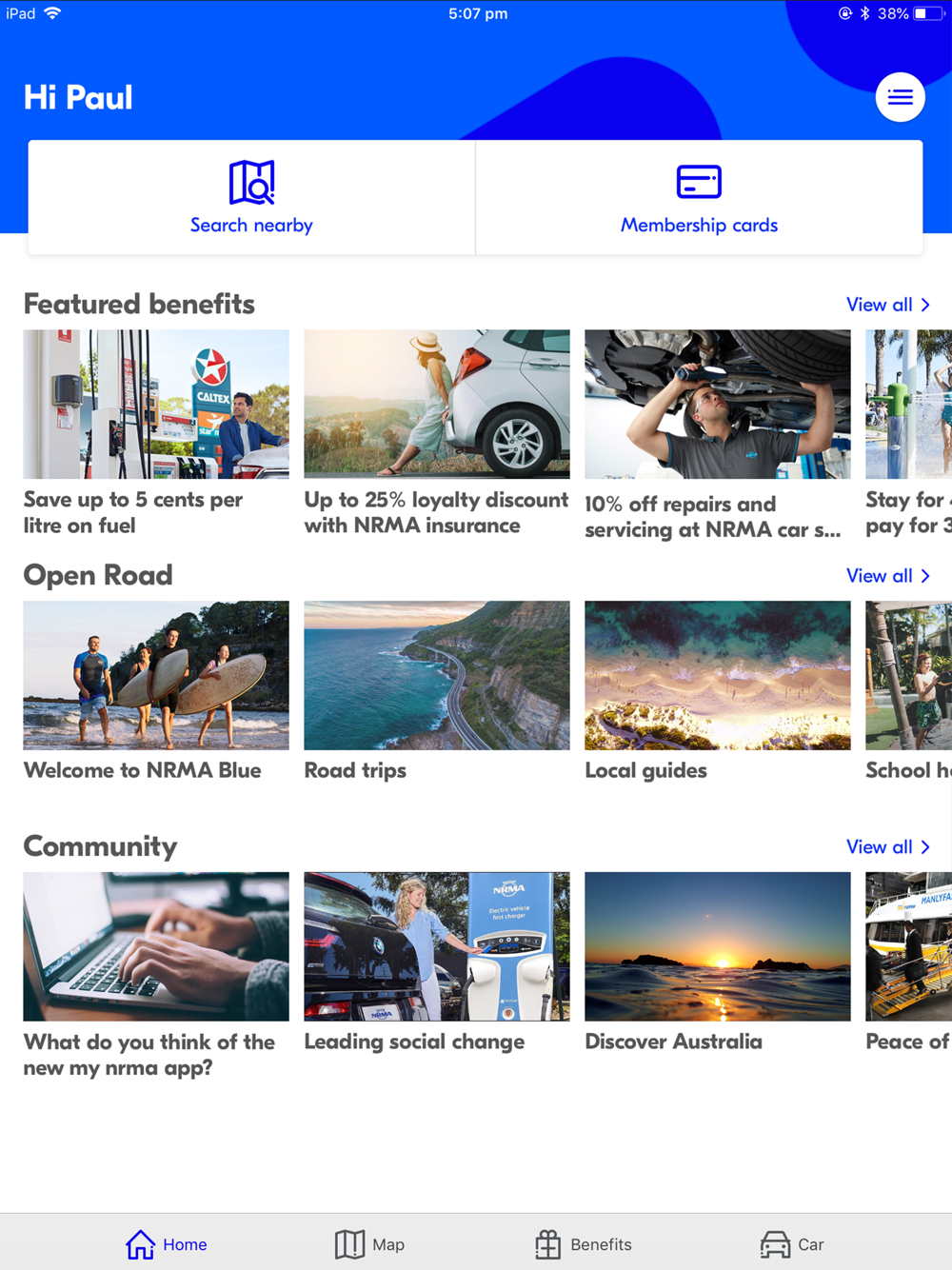Open laptop typing feedback image
The height and width of the screenshot is (1270, 952).
(x=156, y=946)
